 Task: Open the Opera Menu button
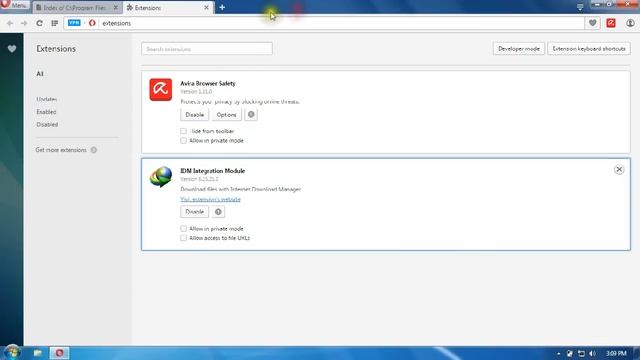[14, 5]
